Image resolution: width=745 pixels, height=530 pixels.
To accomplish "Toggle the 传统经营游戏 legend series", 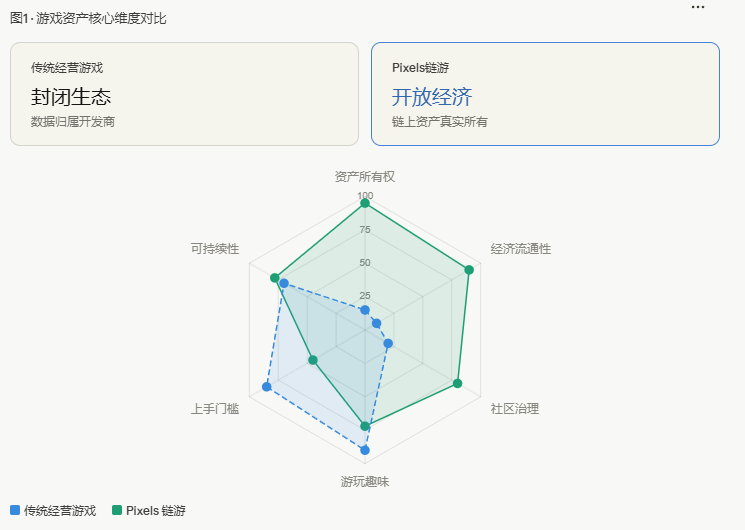I will (53, 511).
